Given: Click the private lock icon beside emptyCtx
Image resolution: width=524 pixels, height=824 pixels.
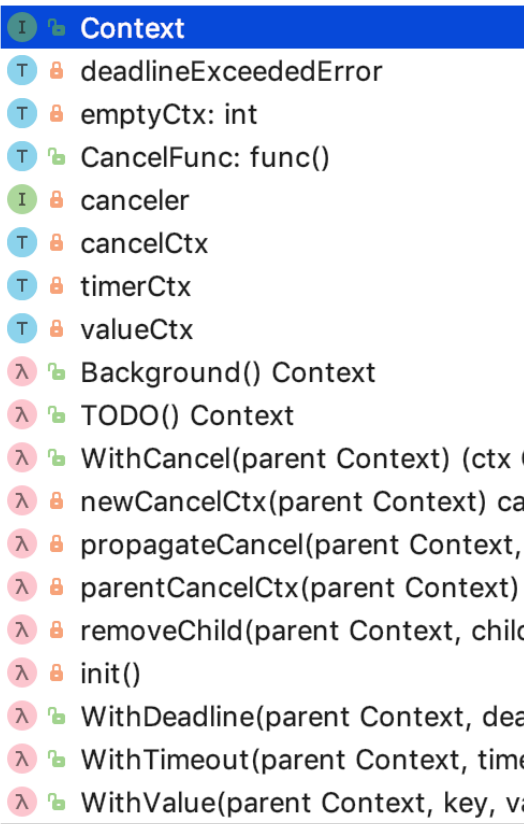Looking at the screenshot, I should coord(56,114).
